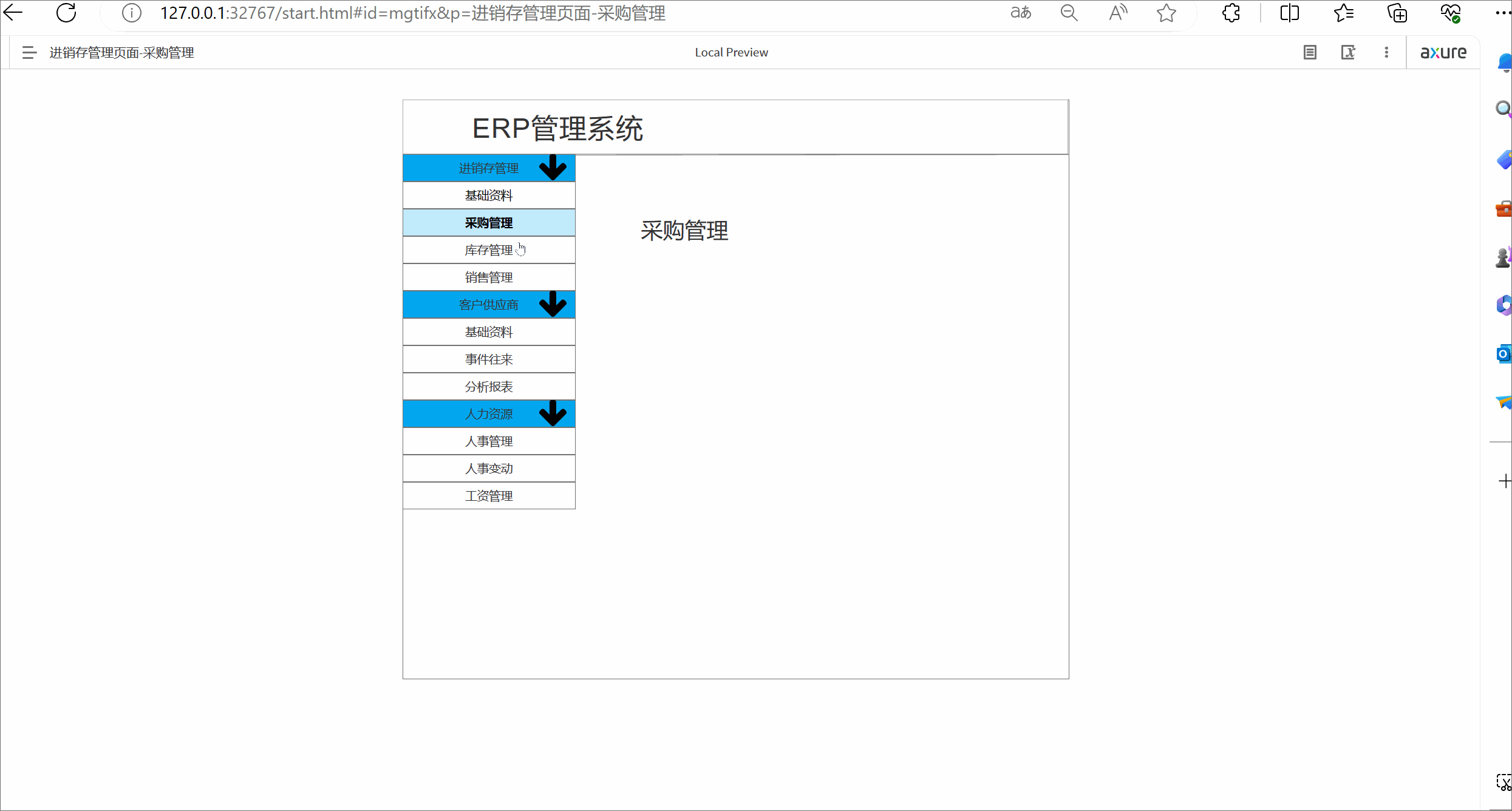Viewport: 1512px width, 811px height.
Task: Click the 分析报表 menu item
Action: click(489, 387)
